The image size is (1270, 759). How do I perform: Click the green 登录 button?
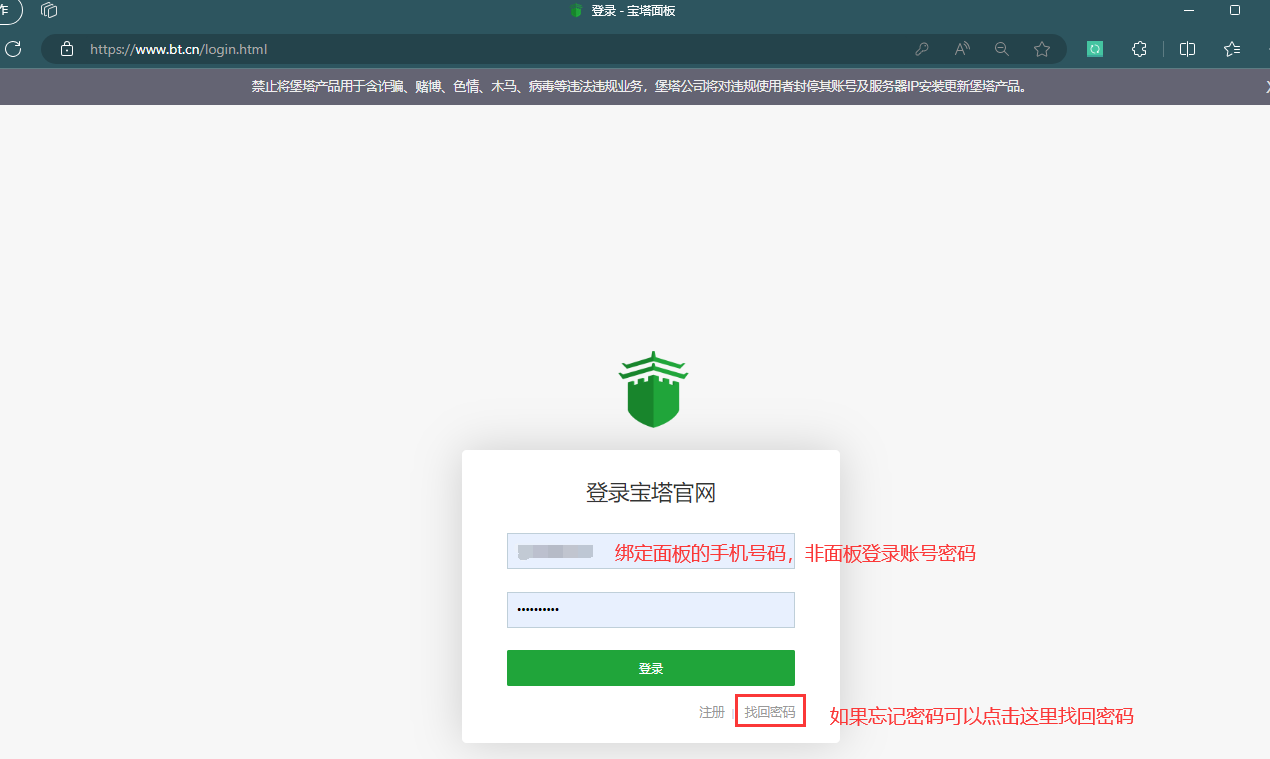pos(651,668)
